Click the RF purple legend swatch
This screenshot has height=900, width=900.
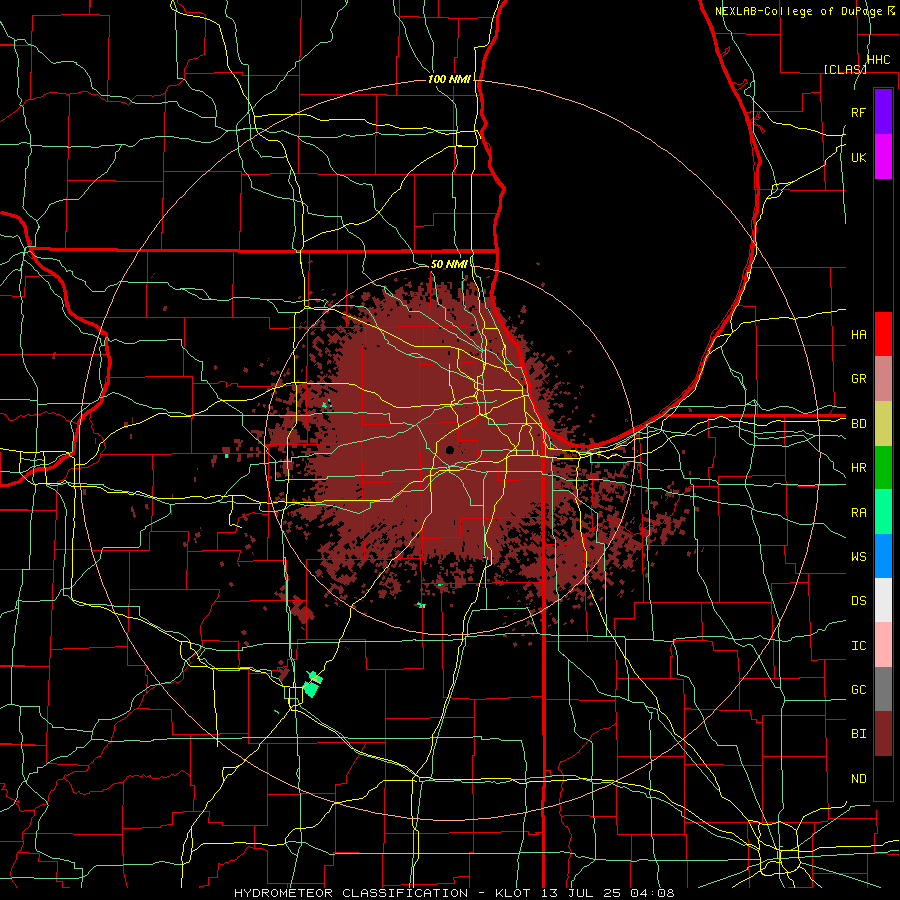(x=883, y=112)
